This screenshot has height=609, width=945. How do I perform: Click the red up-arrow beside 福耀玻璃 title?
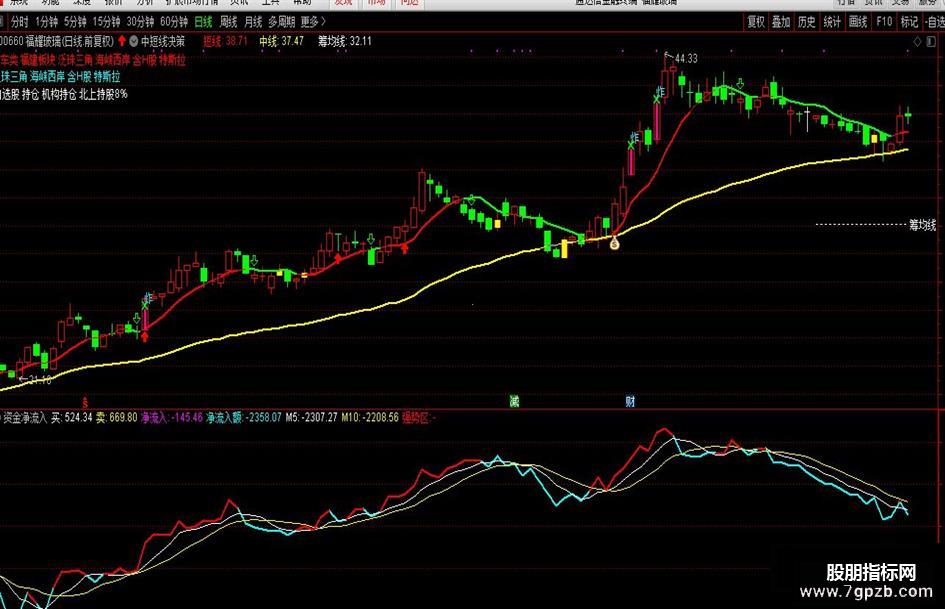pyautogui.click(x=122, y=41)
